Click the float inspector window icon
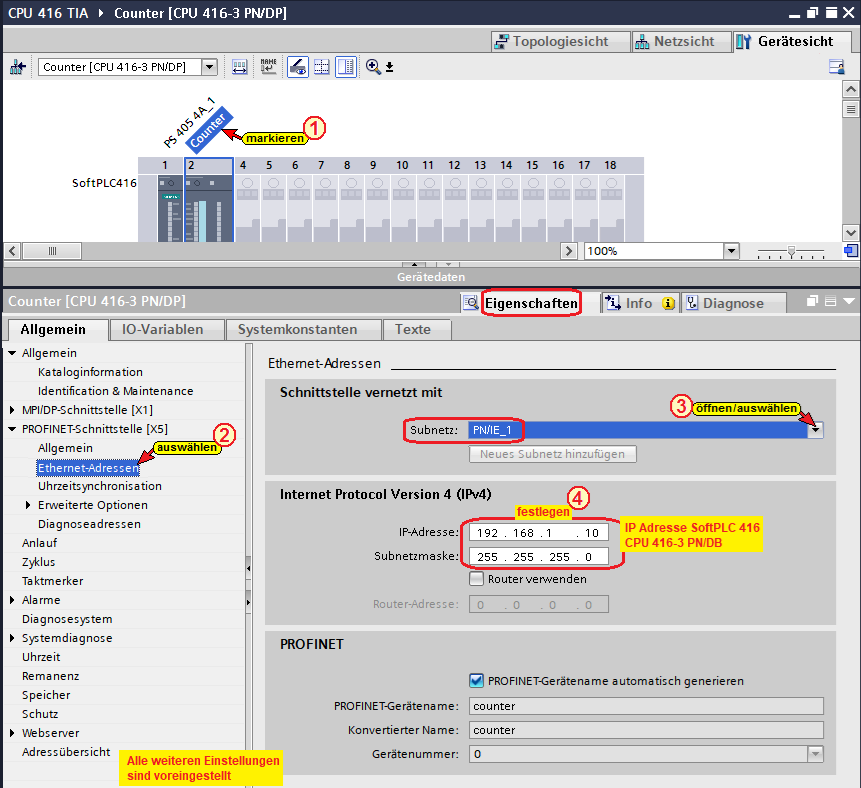The height and width of the screenshot is (788, 861). tap(812, 301)
